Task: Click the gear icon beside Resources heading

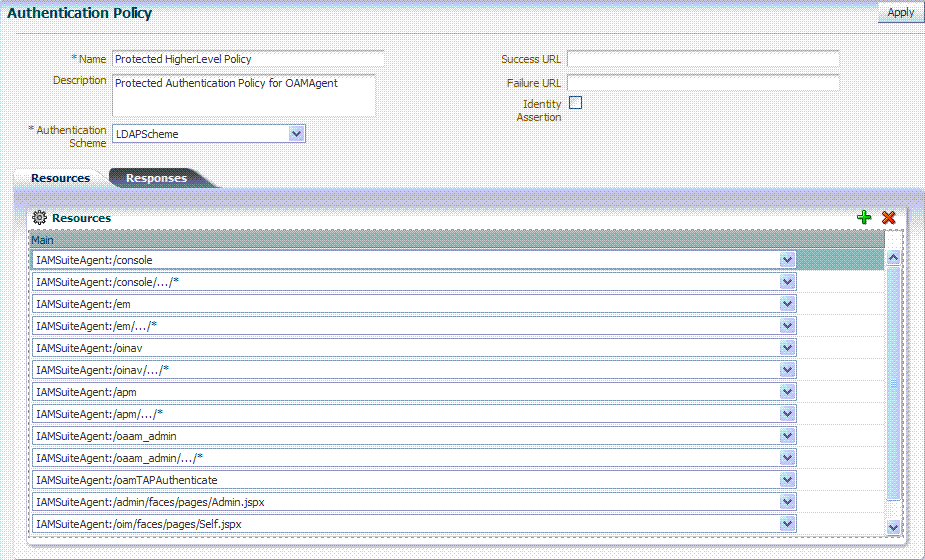Action: (40, 218)
